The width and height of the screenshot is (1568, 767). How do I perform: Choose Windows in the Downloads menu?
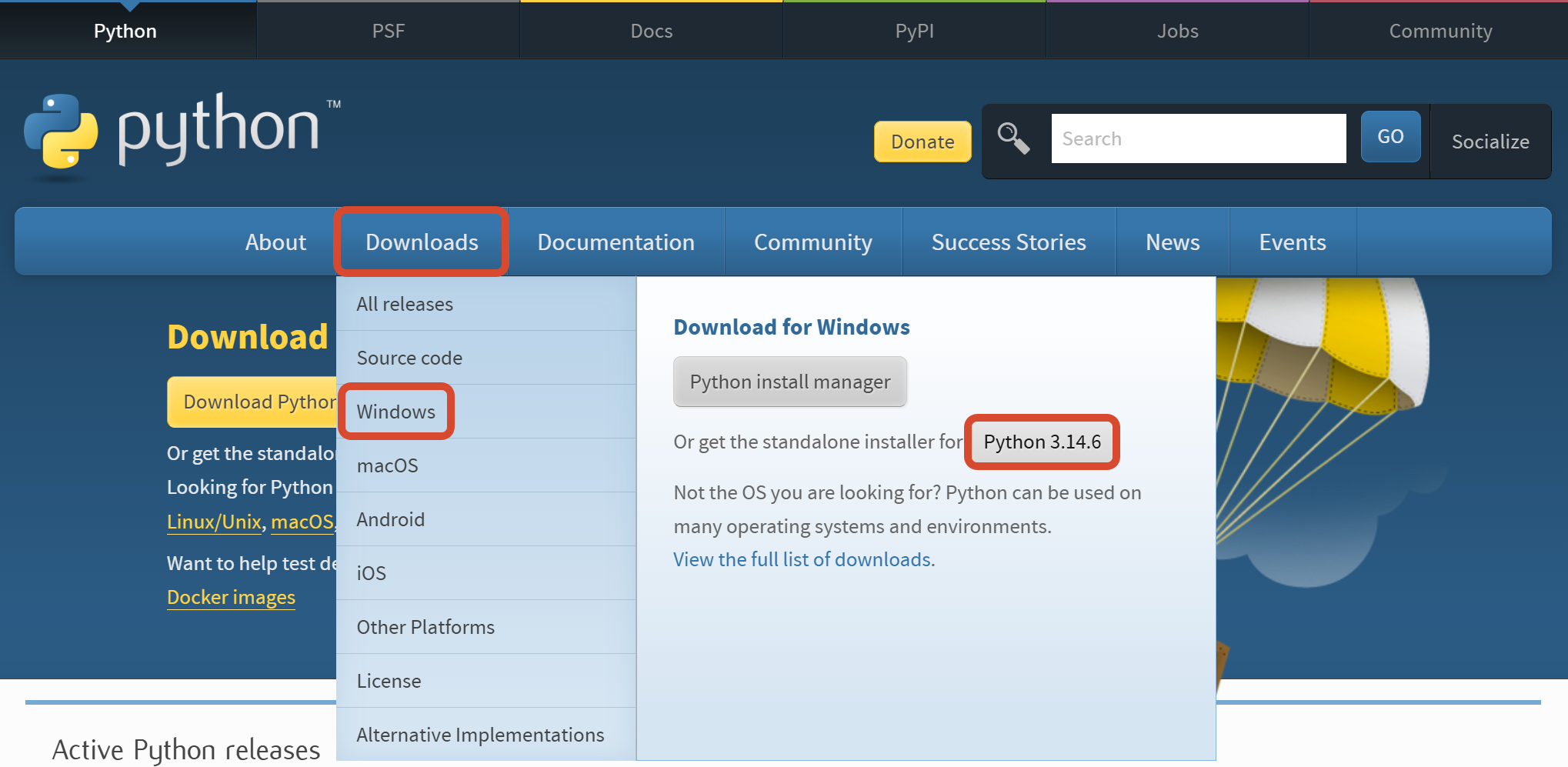point(486,412)
